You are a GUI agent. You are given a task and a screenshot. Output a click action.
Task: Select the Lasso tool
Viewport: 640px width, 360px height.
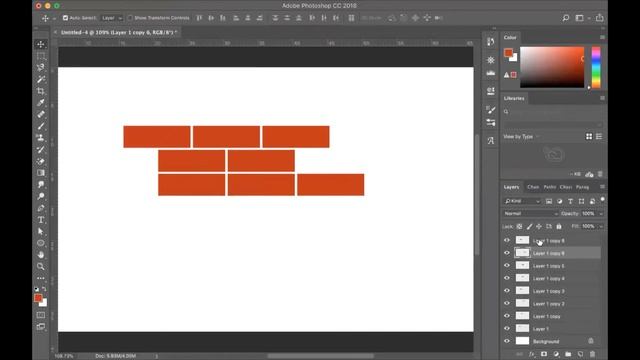[x=41, y=67]
